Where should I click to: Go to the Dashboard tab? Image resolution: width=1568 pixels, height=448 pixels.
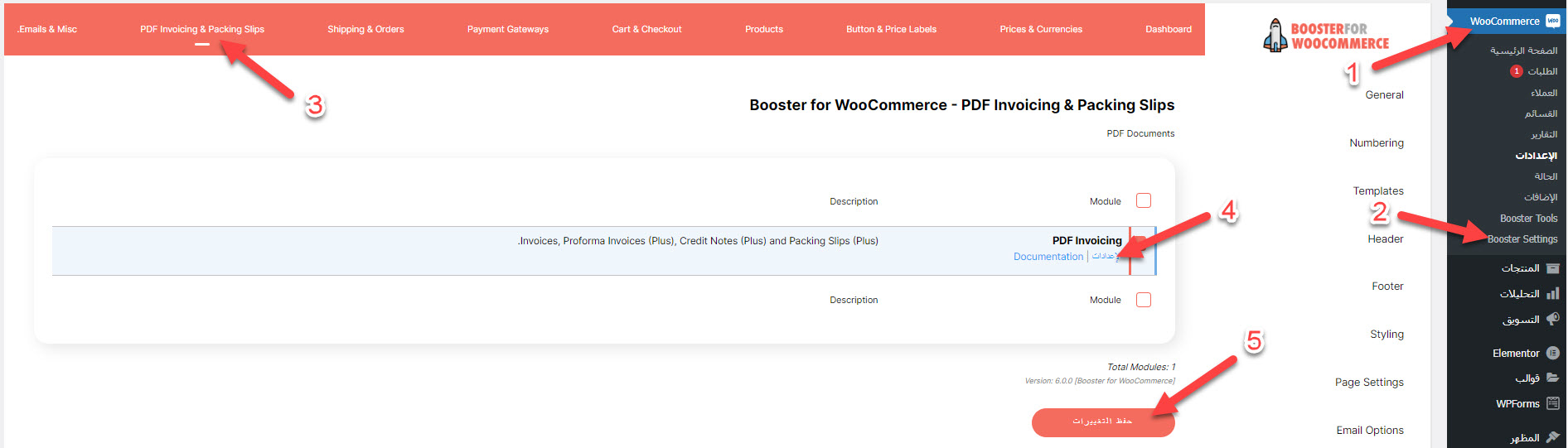(1168, 29)
